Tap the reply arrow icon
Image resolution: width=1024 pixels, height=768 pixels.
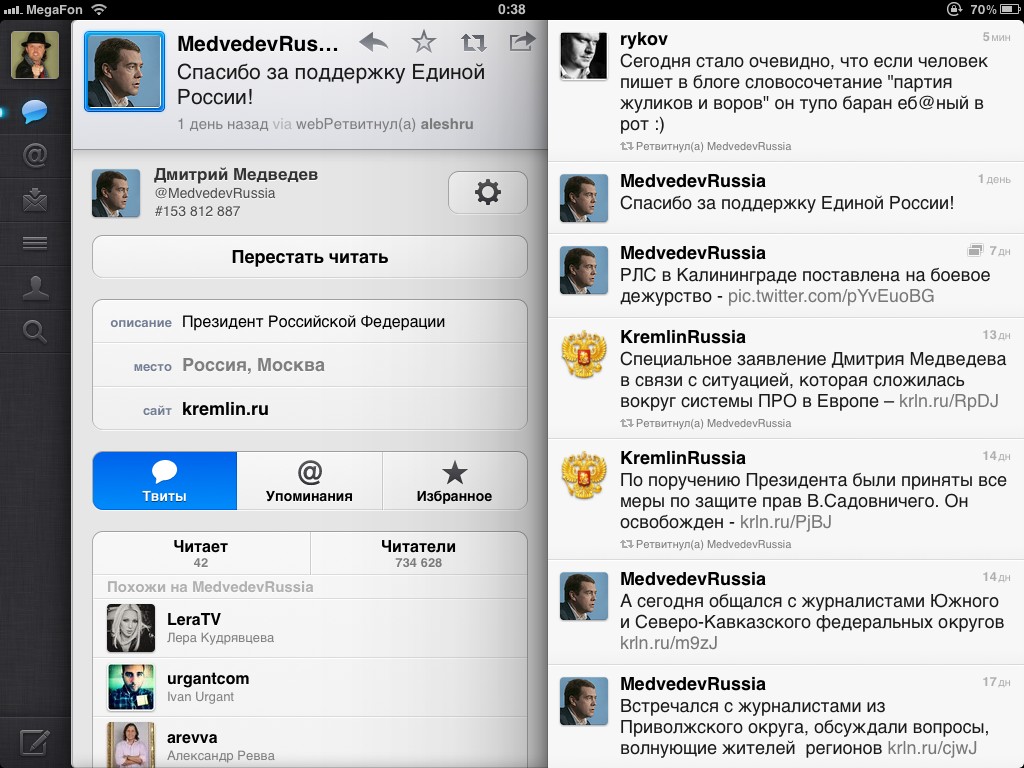(x=374, y=42)
